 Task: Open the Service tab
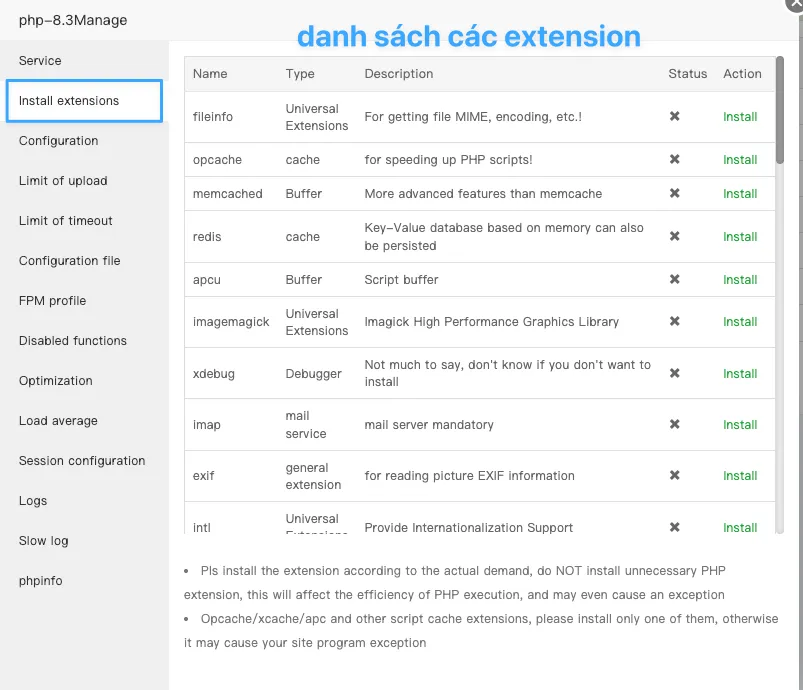(40, 61)
